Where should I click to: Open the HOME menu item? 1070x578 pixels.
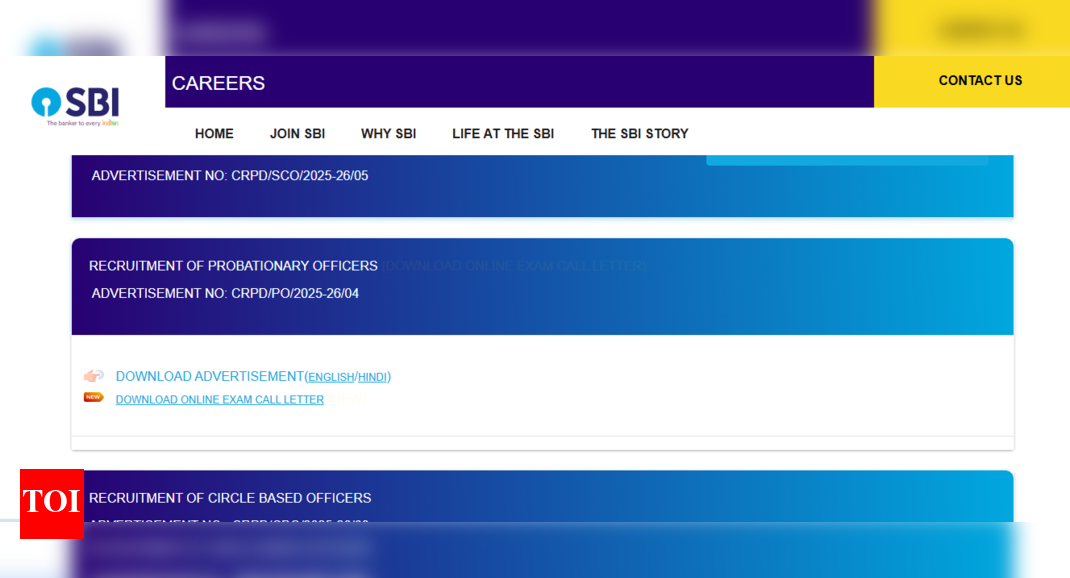pyautogui.click(x=214, y=134)
